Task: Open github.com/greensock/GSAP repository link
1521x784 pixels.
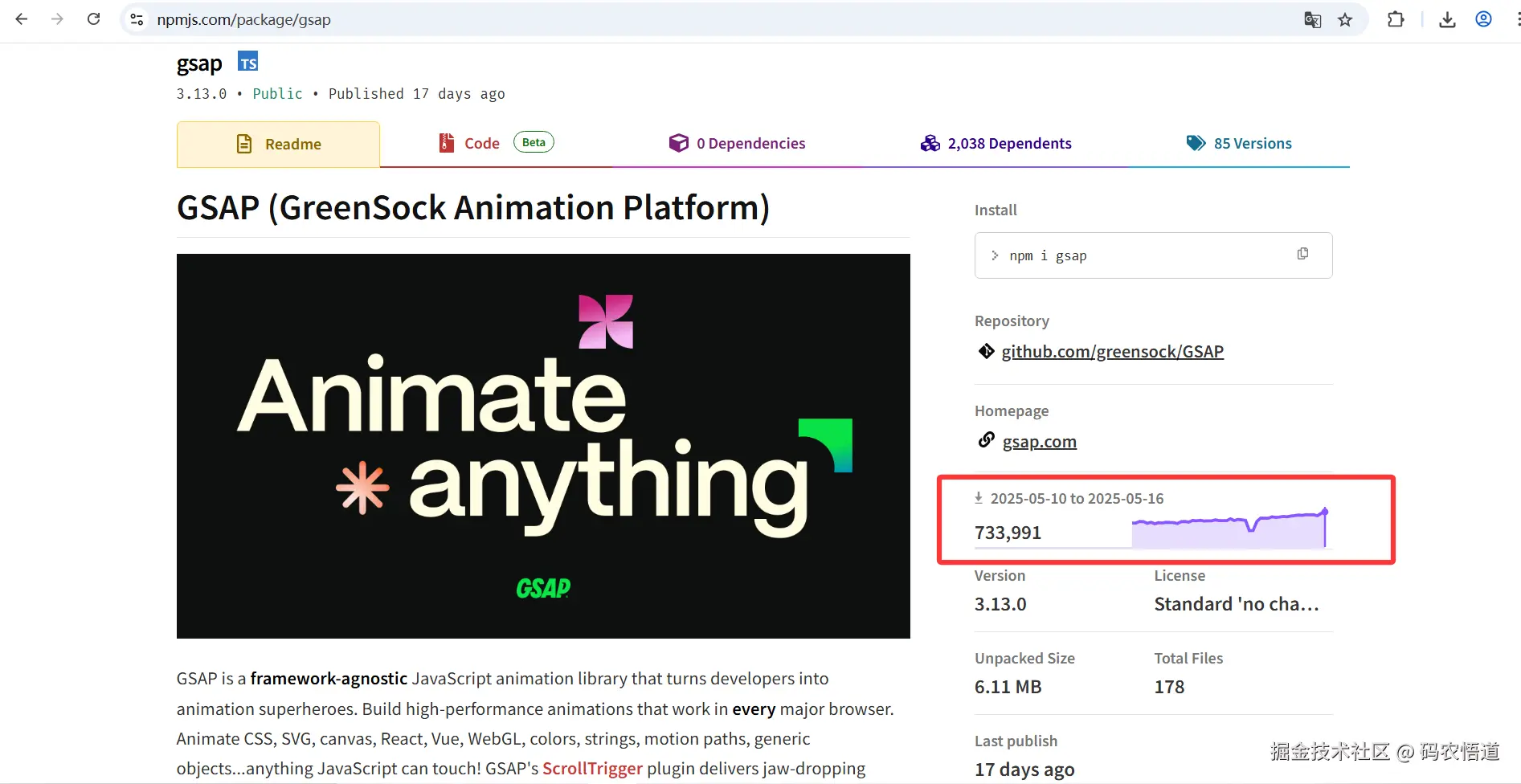Action: 1112,352
